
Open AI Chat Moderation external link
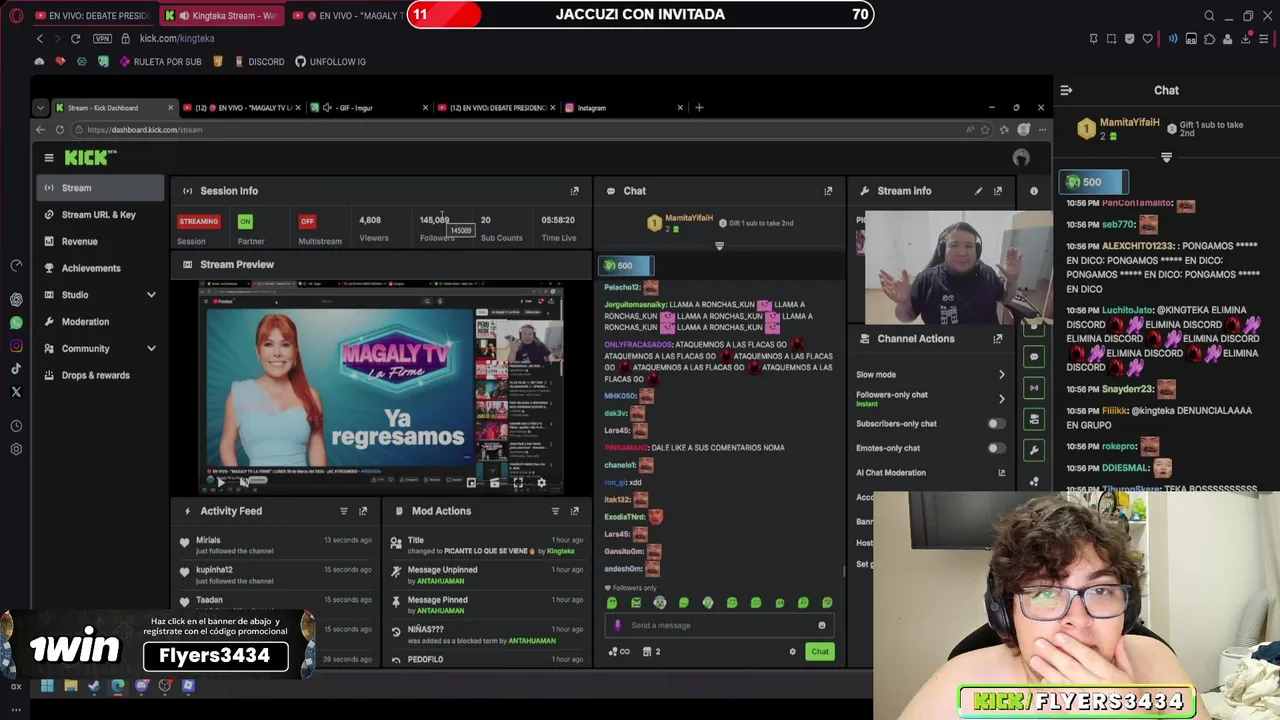pos(1001,473)
